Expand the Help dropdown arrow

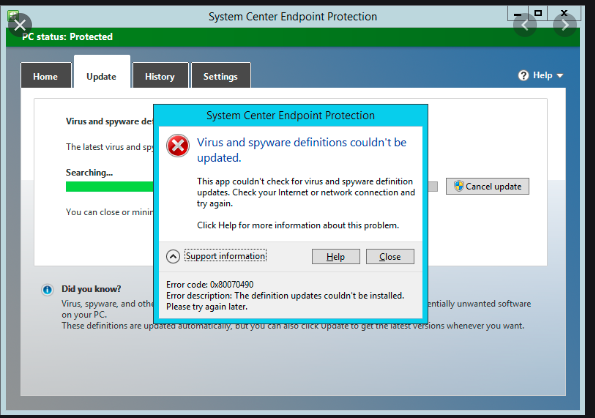(560, 76)
